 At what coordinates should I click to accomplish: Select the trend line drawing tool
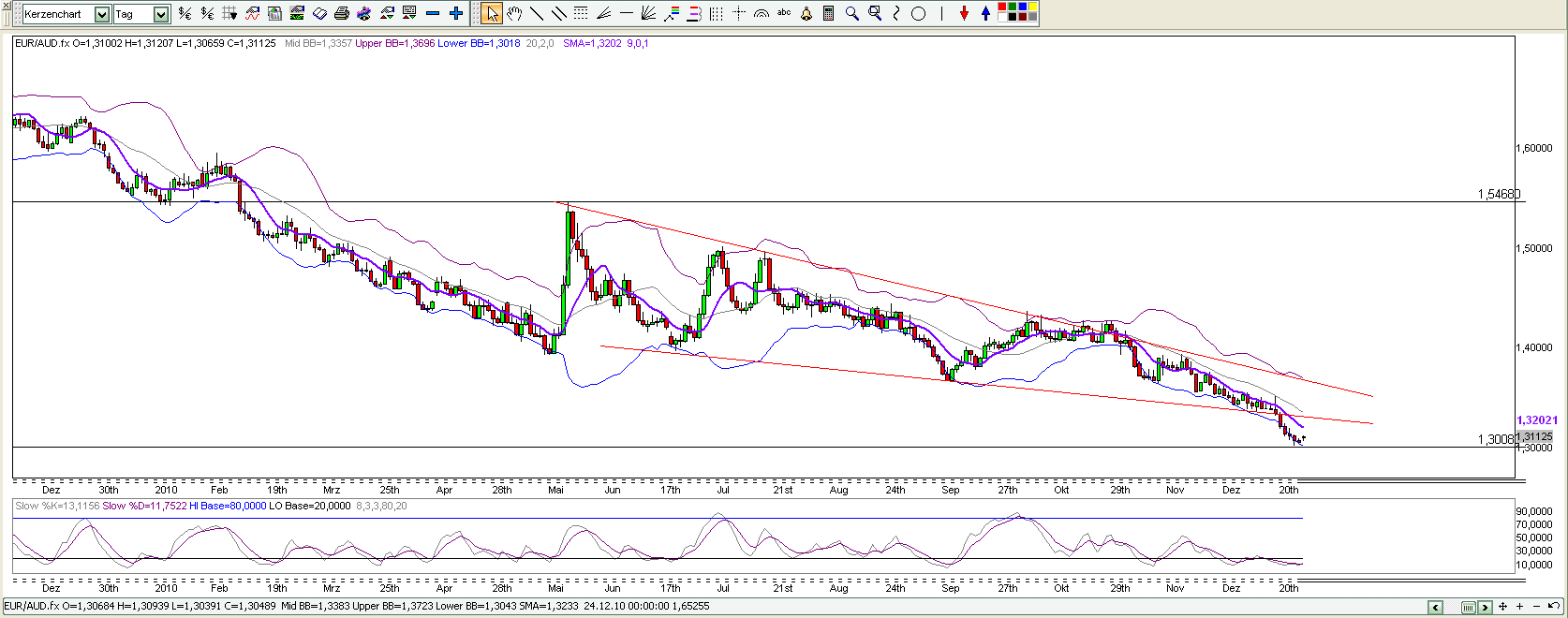537,13
